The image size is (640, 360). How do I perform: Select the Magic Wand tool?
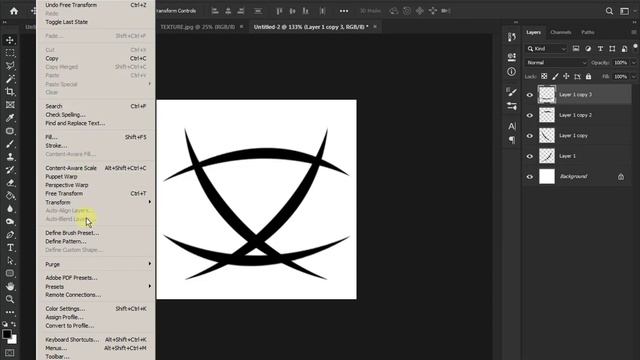coord(10,79)
